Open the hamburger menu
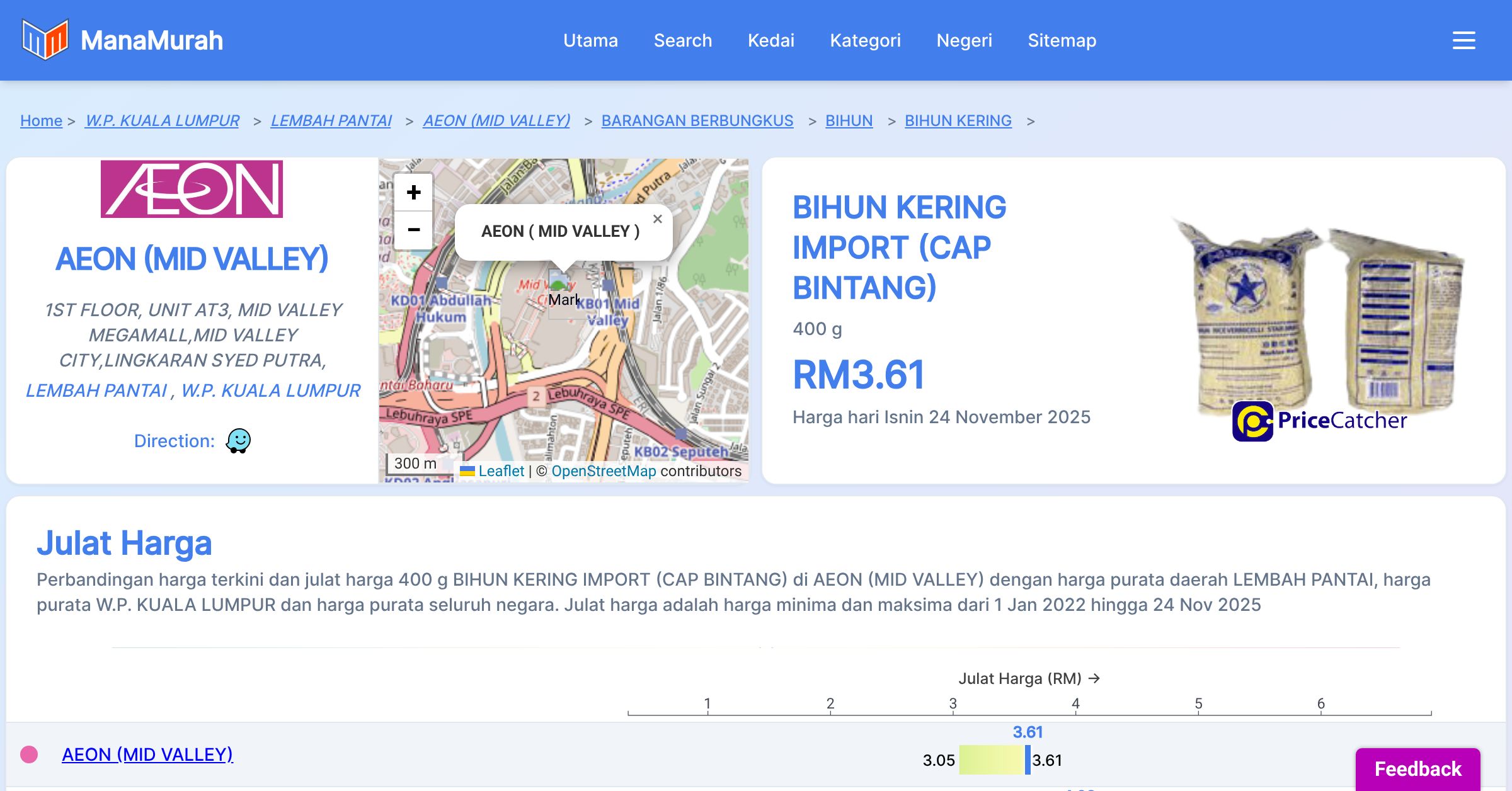Screen dimensions: 1512x791 point(1463,40)
